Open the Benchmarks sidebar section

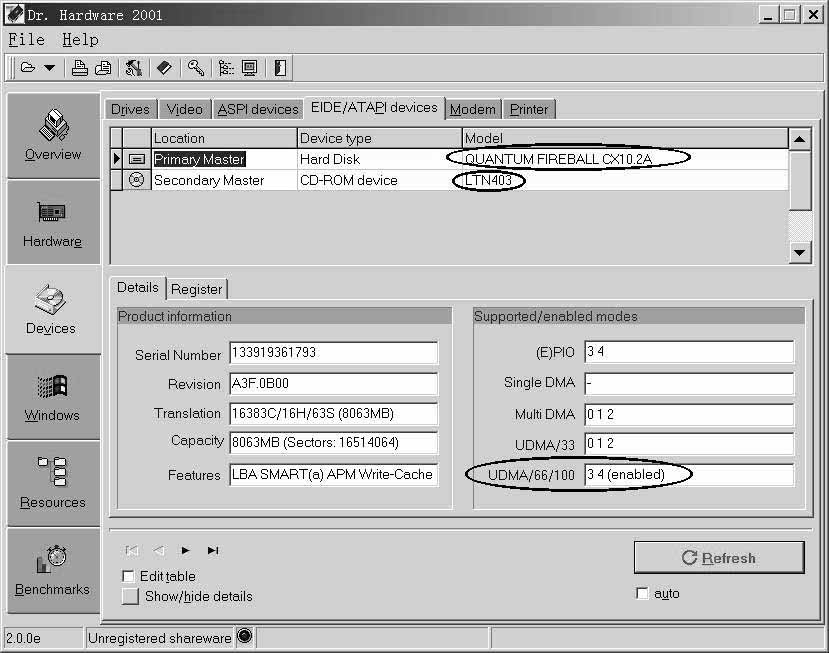[x=53, y=571]
